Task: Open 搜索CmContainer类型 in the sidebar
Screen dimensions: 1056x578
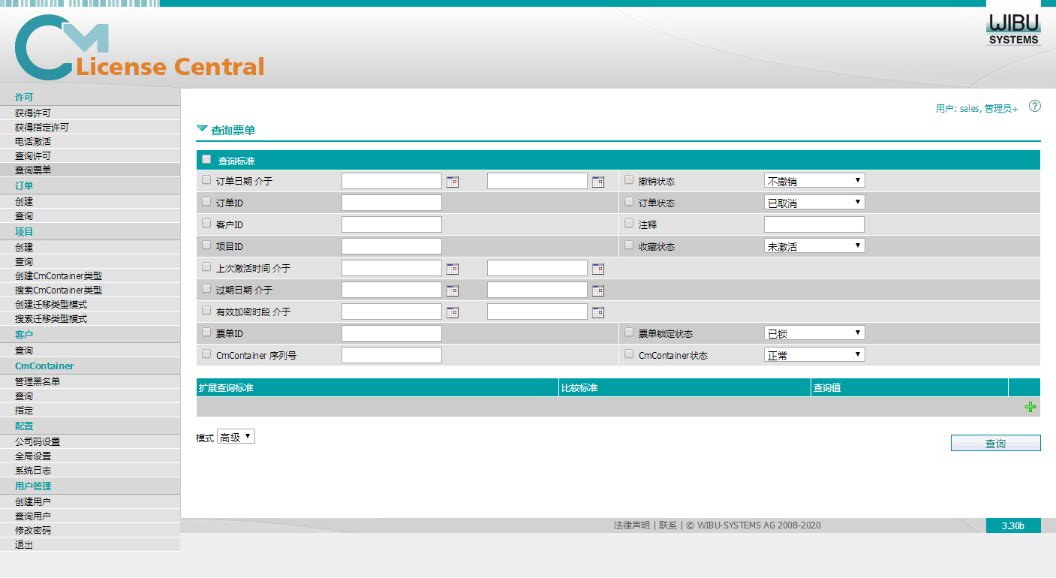Action: (x=59, y=290)
